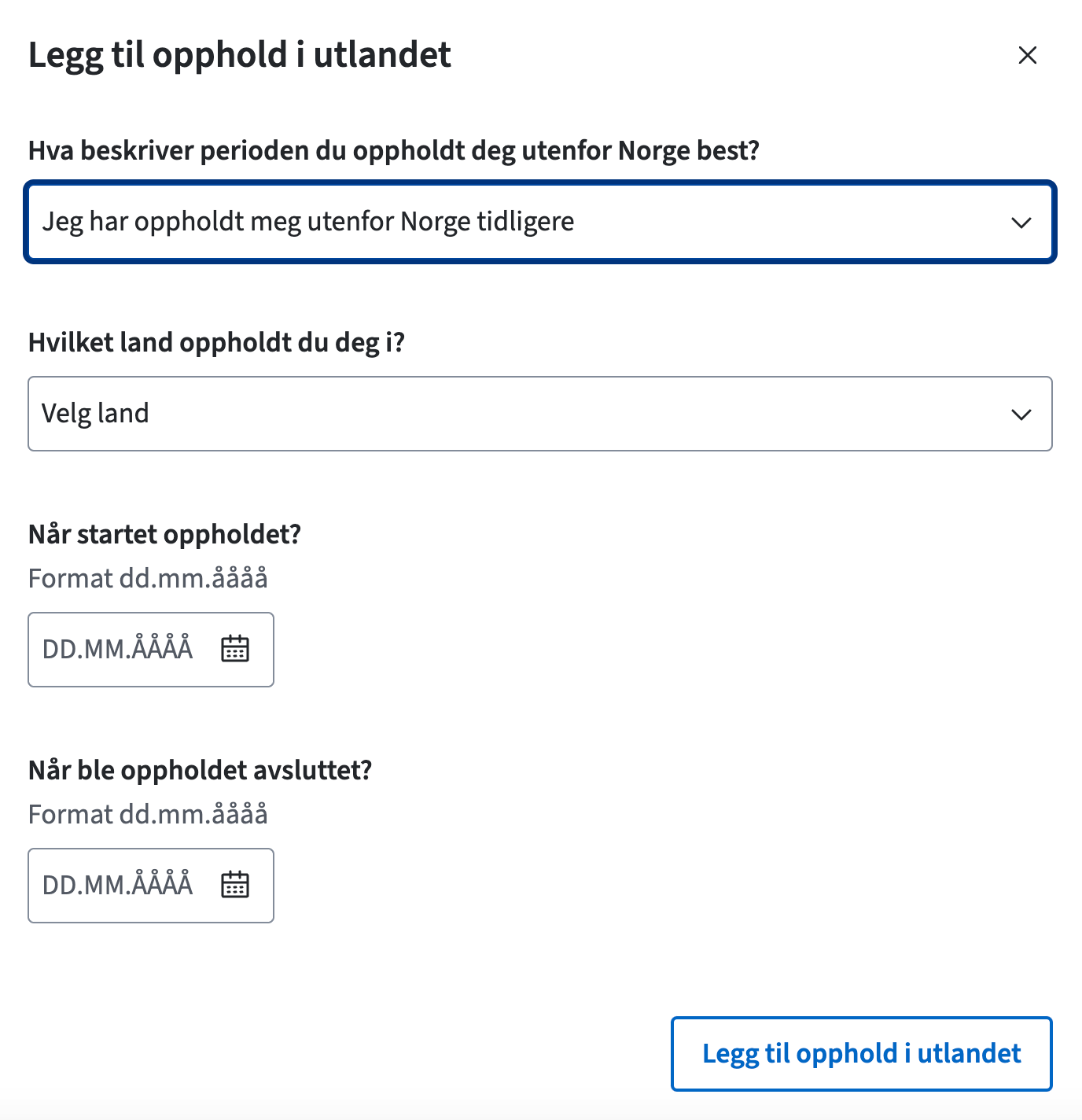Image resolution: width=1082 pixels, height=1120 pixels.
Task: Click the 'Når ble oppholdet avsluttet?' label
Action: pyautogui.click(x=200, y=770)
